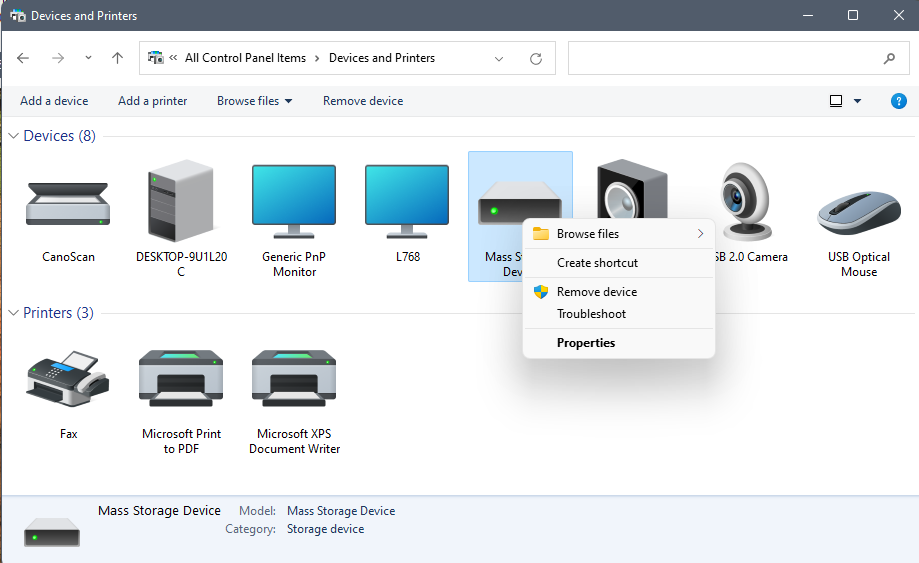Click the search magnifier icon
The image size is (919, 563).
coord(889,58)
